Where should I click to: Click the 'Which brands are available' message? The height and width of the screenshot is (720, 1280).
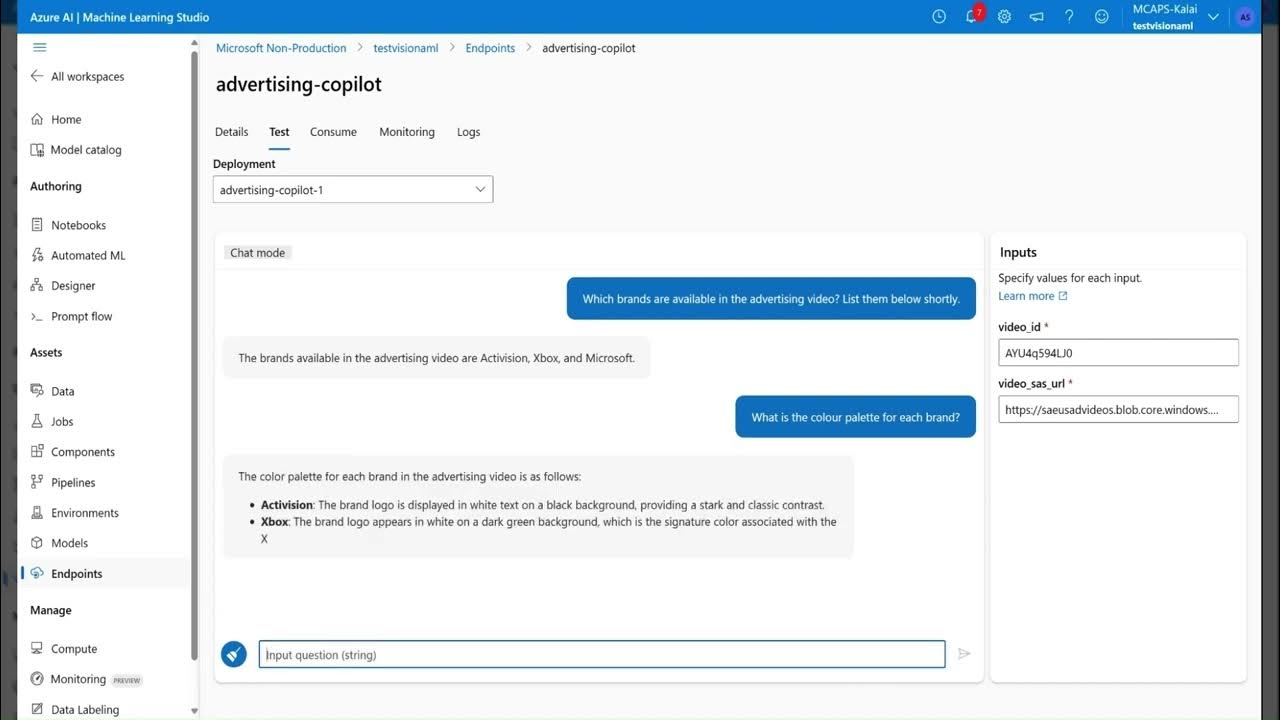point(771,299)
